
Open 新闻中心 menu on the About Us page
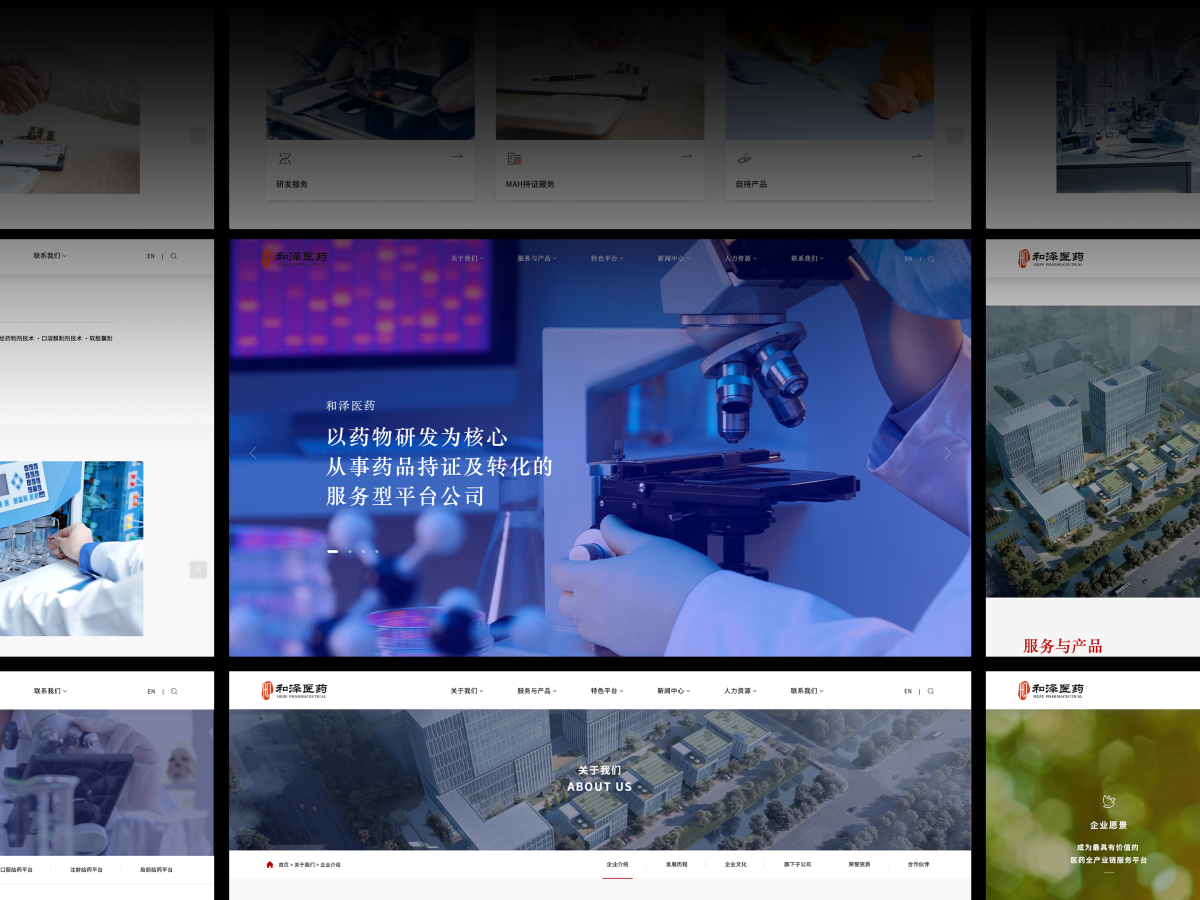point(673,691)
